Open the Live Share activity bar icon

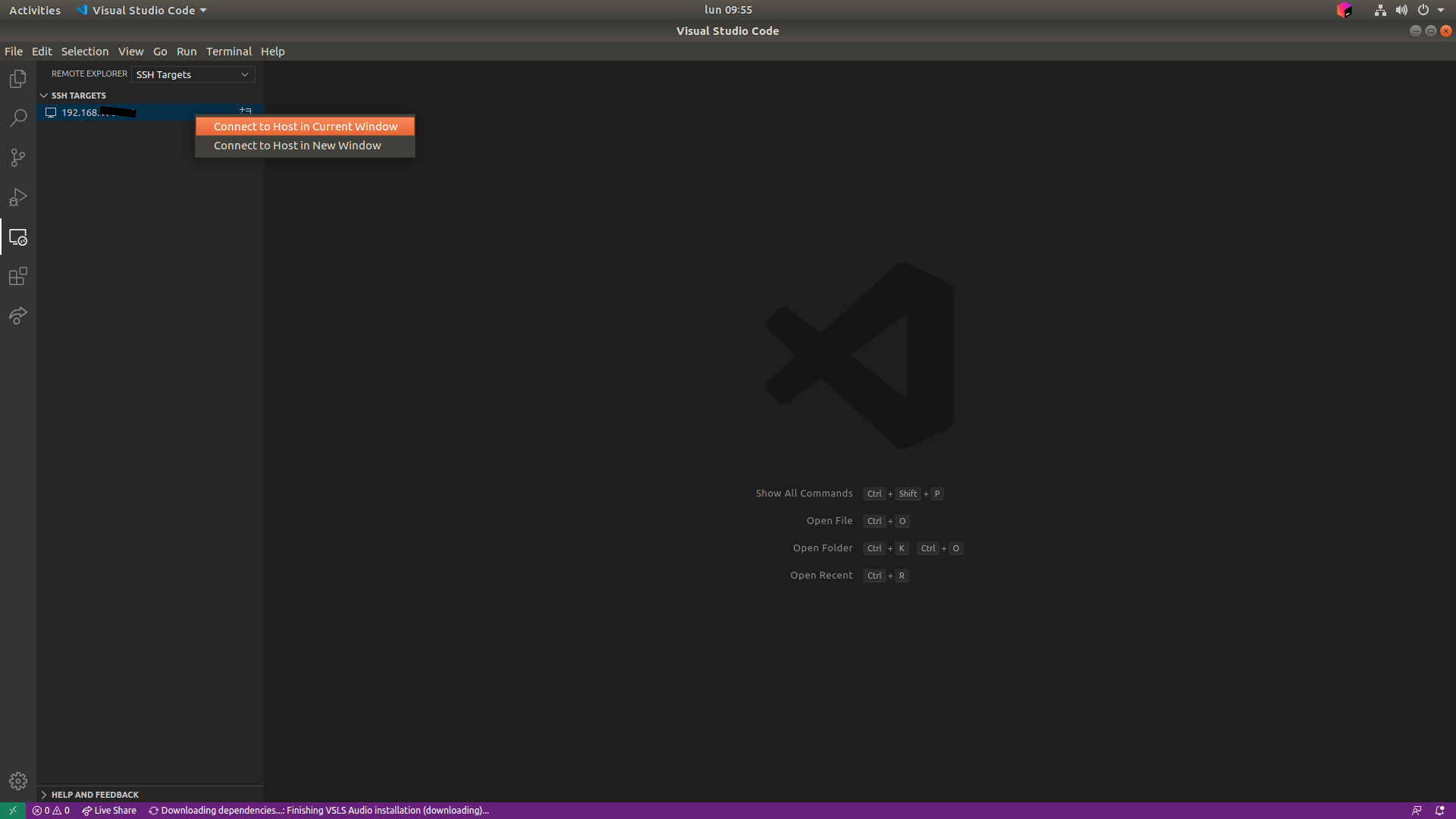click(18, 315)
